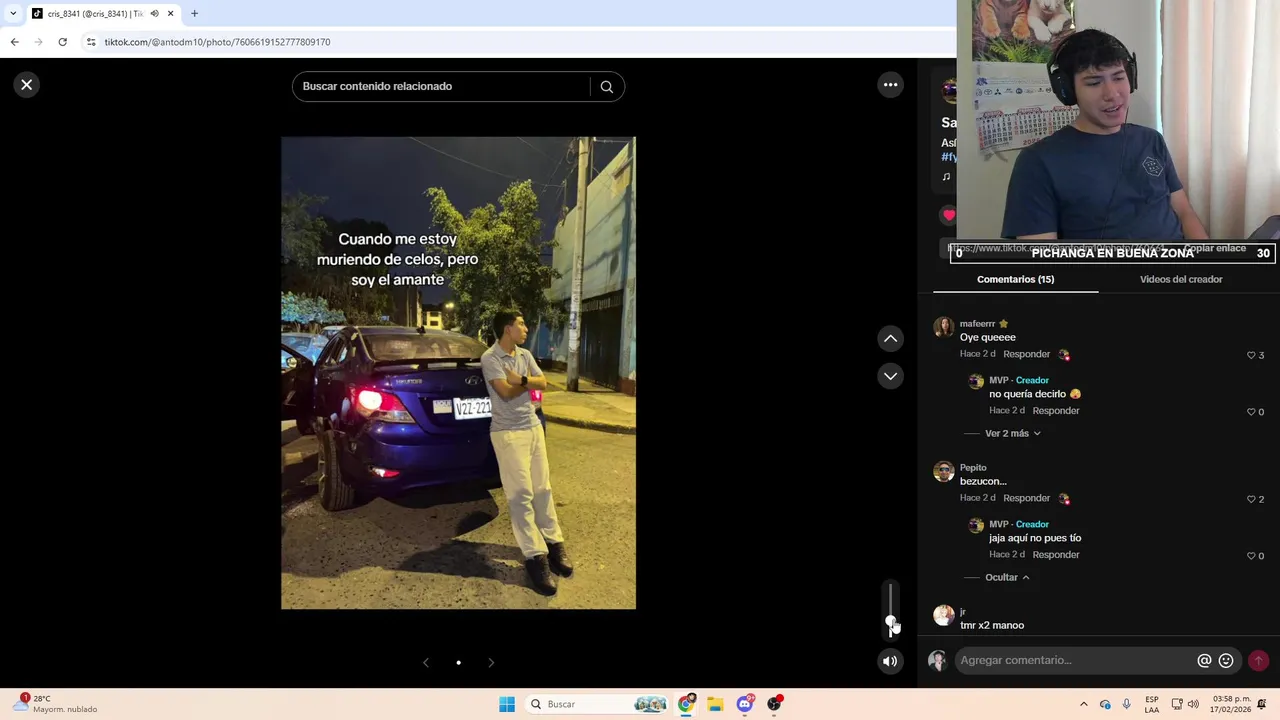Mute tab via speaker icon on TikTok tab
The height and width of the screenshot is (720, 1280).
click(x=154, y=14)
